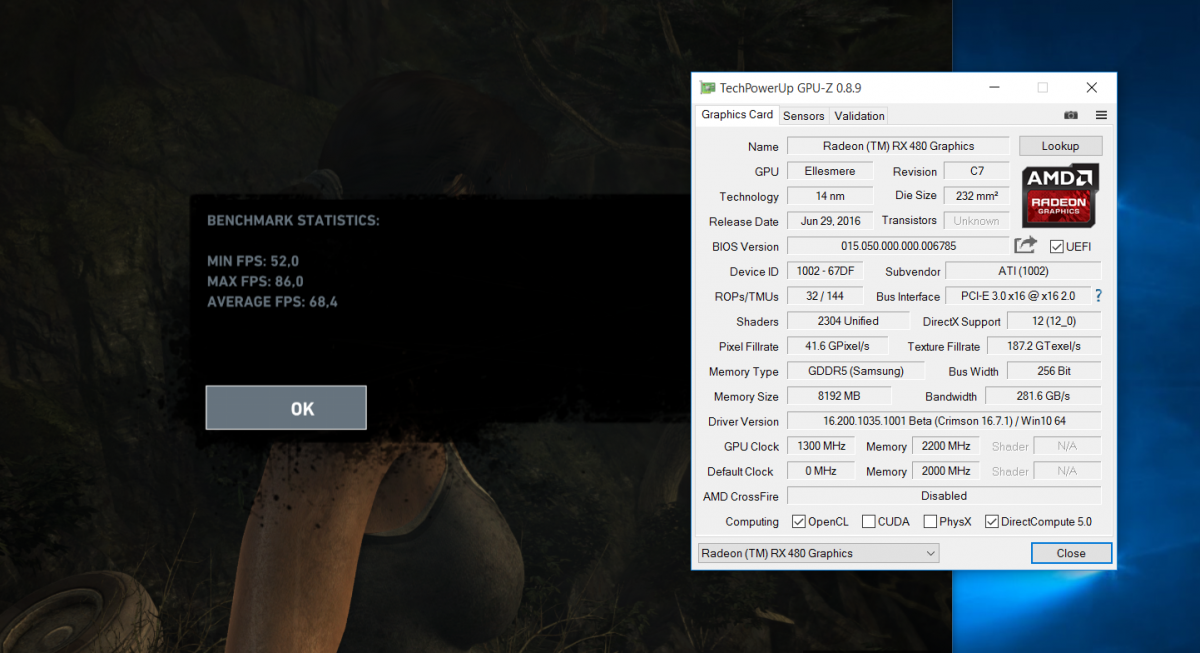Click the Name field showing Radeon RX 480

pos(898,146)
